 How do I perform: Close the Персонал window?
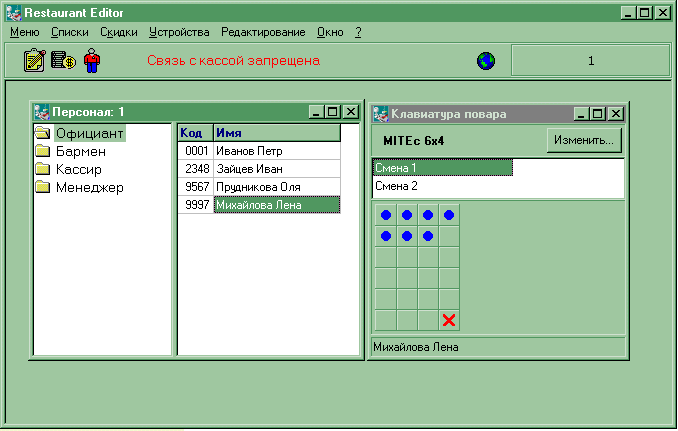tap(351, 112)
